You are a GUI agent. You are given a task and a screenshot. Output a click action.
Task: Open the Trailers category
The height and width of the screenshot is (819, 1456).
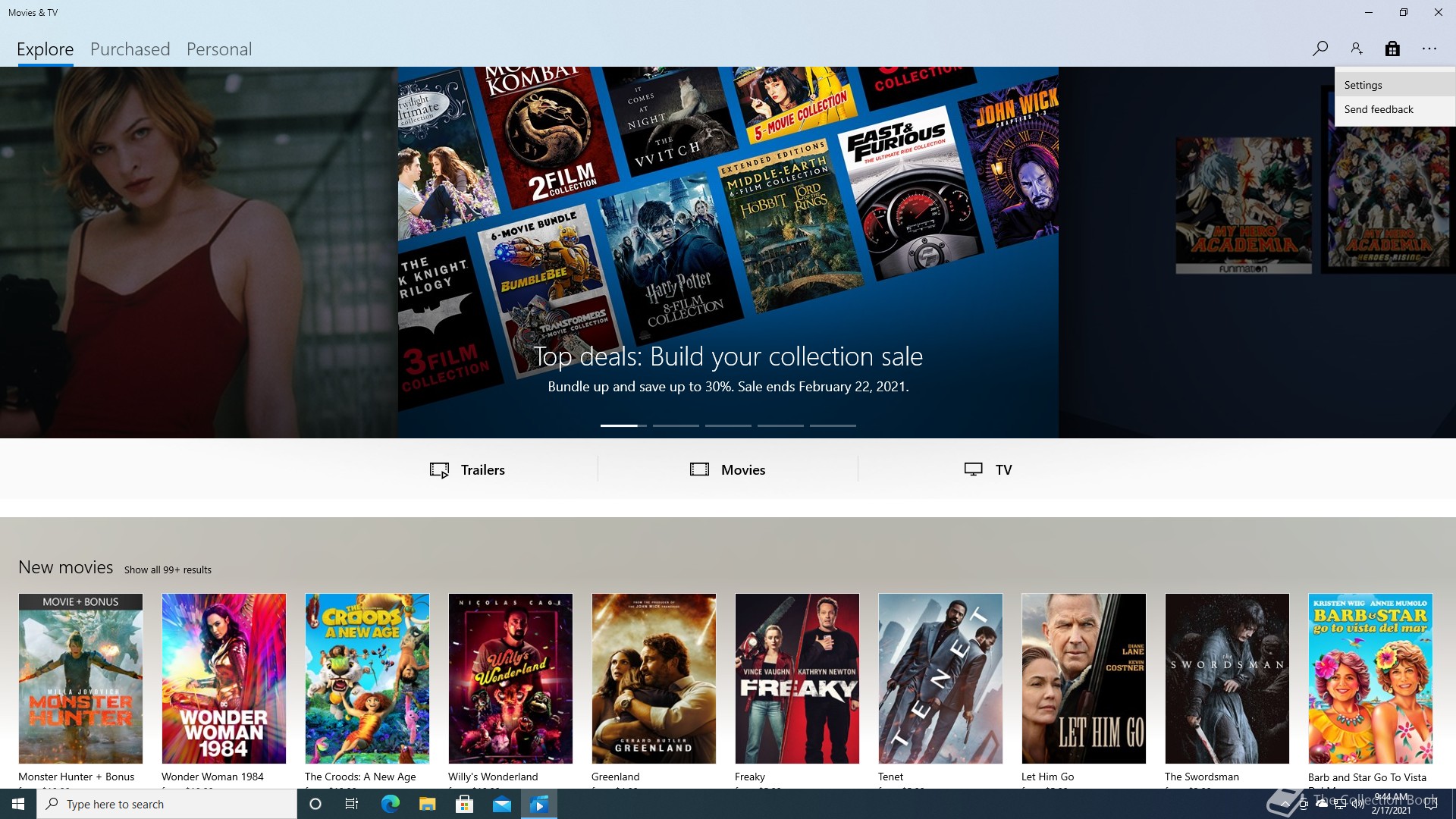pyautogui.click(x=467, y=470)
